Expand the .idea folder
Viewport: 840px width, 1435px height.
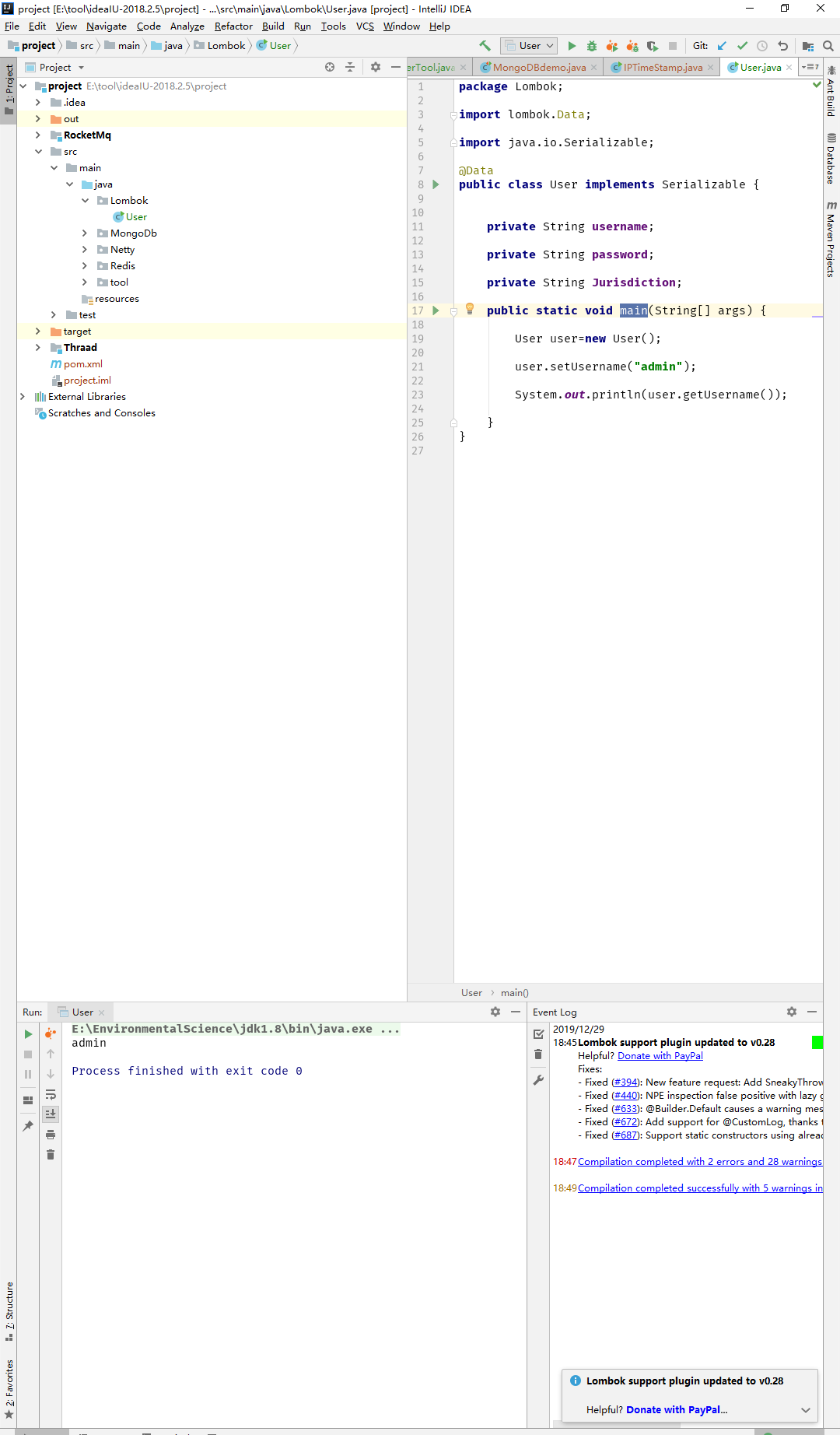pos(37,102)
